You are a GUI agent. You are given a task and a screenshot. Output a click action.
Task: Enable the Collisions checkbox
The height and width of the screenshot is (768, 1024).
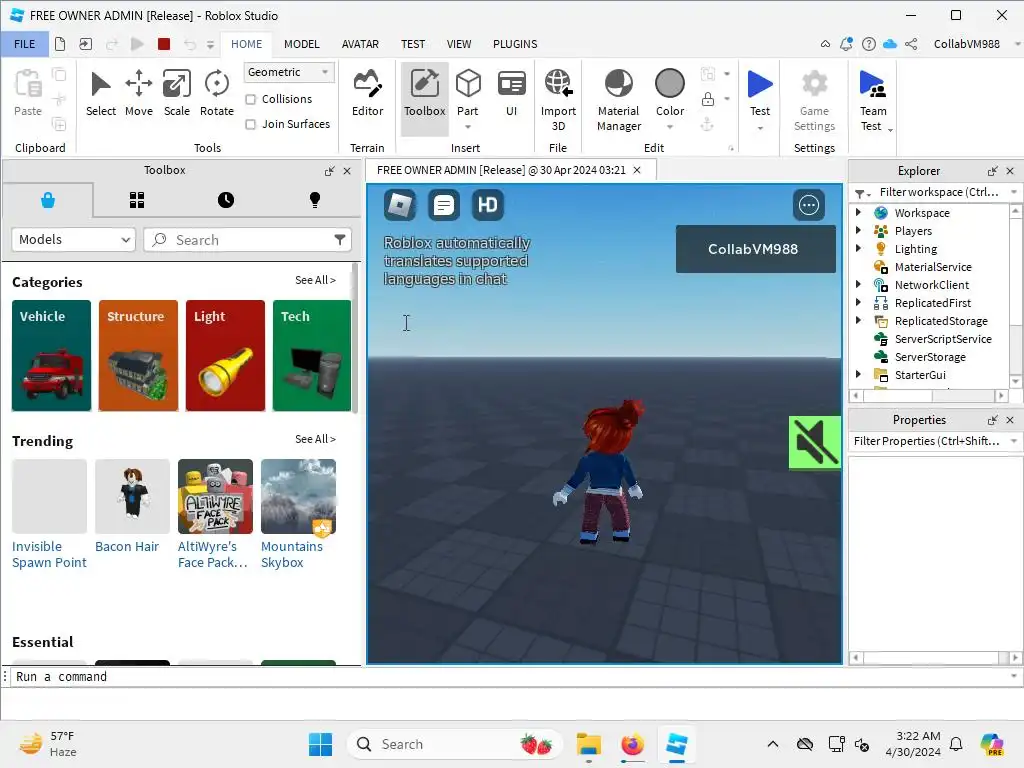coord(251,99)
